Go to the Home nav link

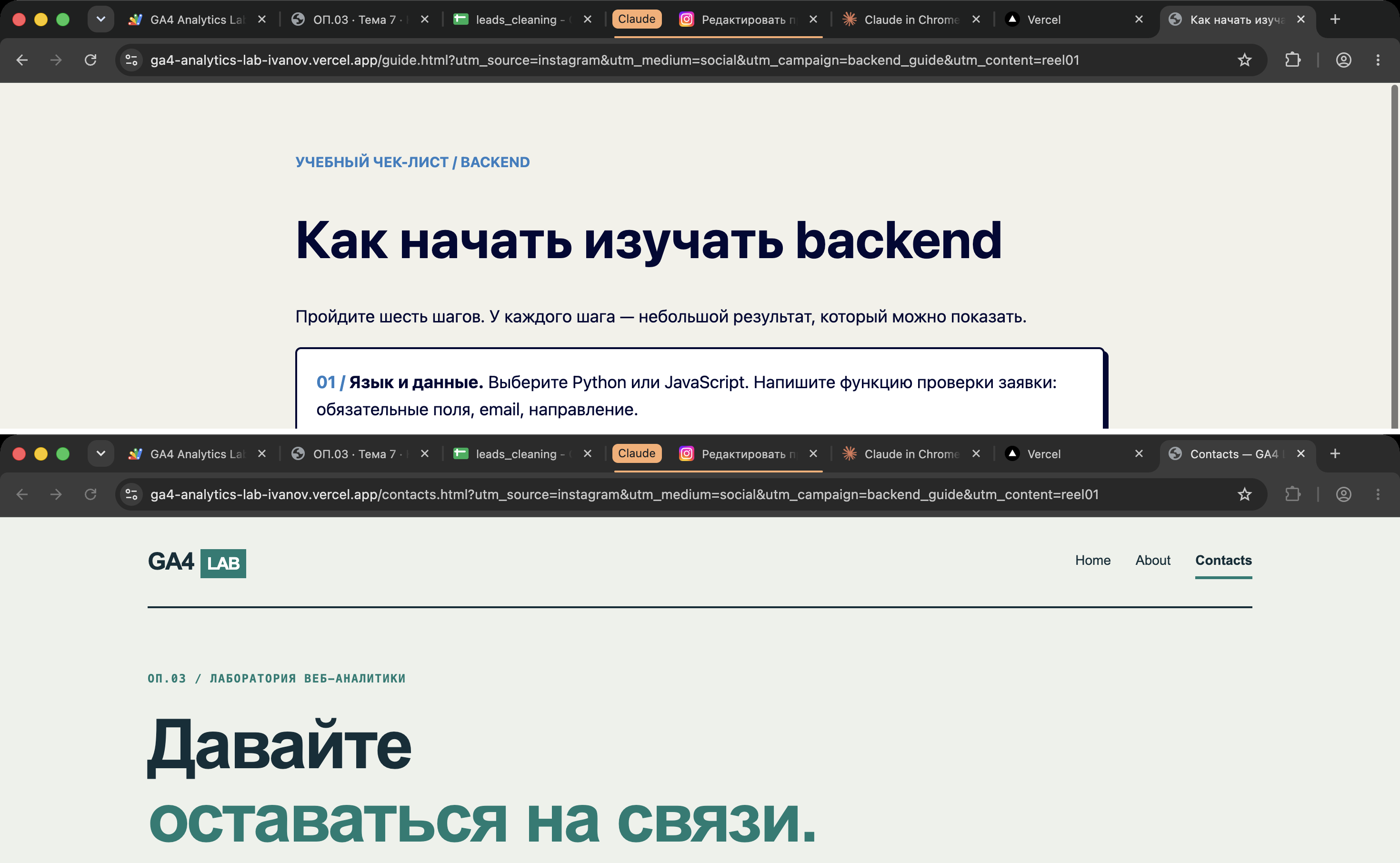coord(1092,560)
